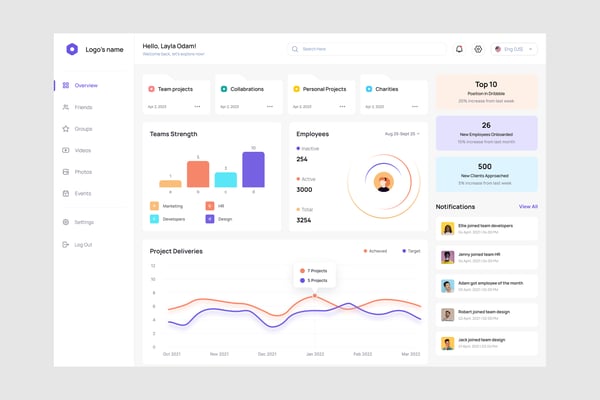Viewport: 600px width, 400px height.
Task: Click the red HR bar in chart
Action: [x=198, y=174]
